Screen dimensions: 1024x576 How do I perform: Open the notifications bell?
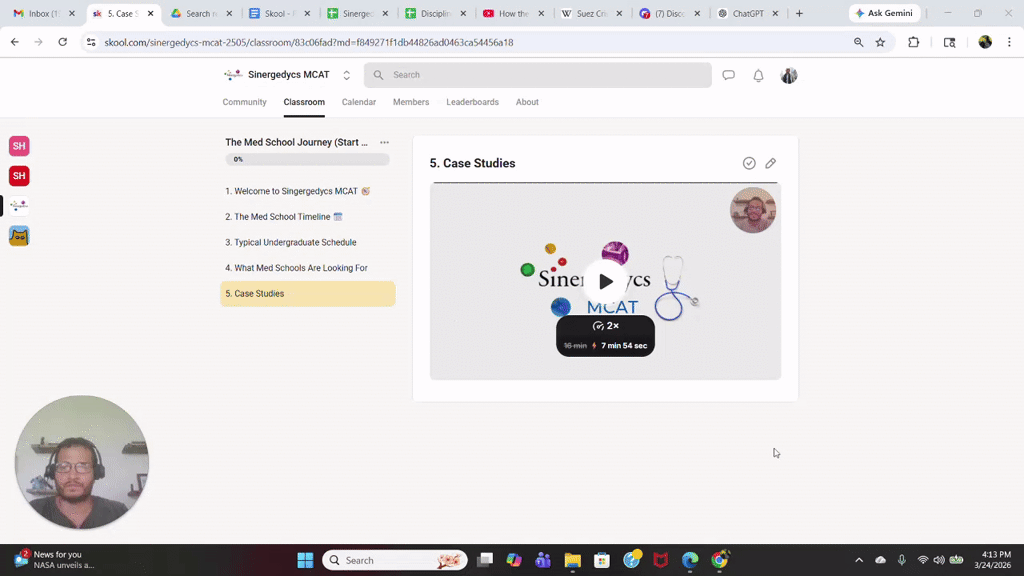(758, 75)
